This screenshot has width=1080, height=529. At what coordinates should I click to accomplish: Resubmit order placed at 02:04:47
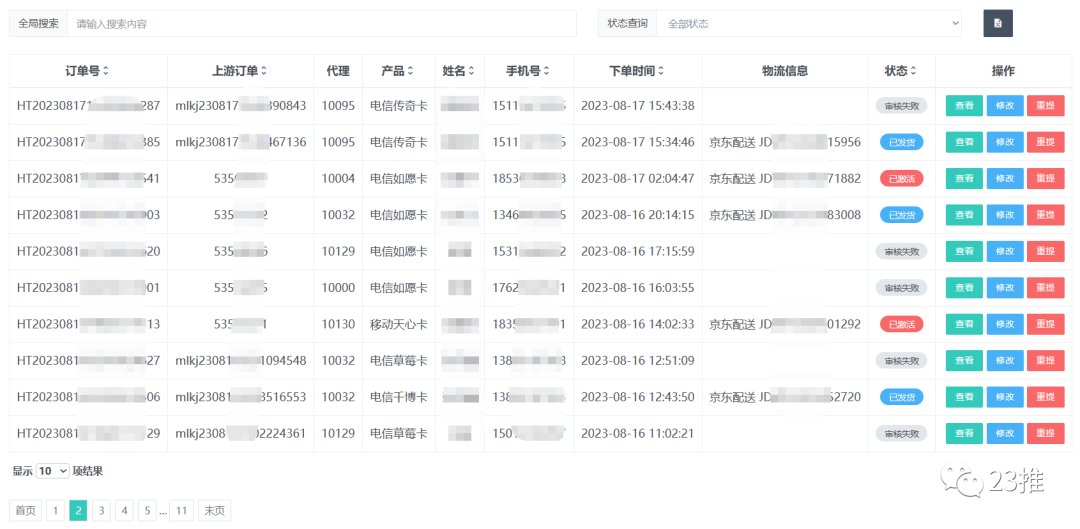pyautogui.click(x=1046, y=179)
